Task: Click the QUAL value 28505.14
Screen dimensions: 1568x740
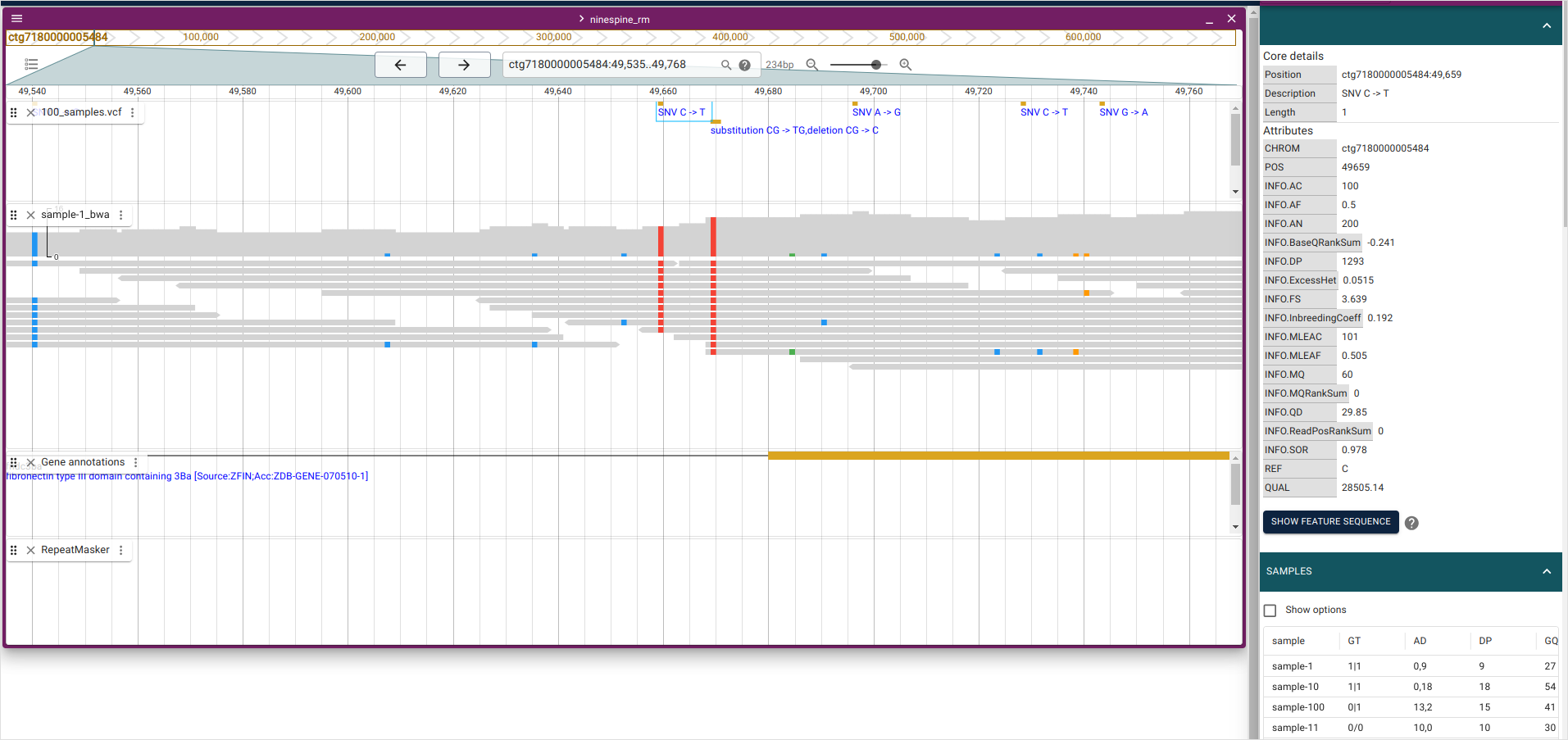Action: click(1362, 488)
